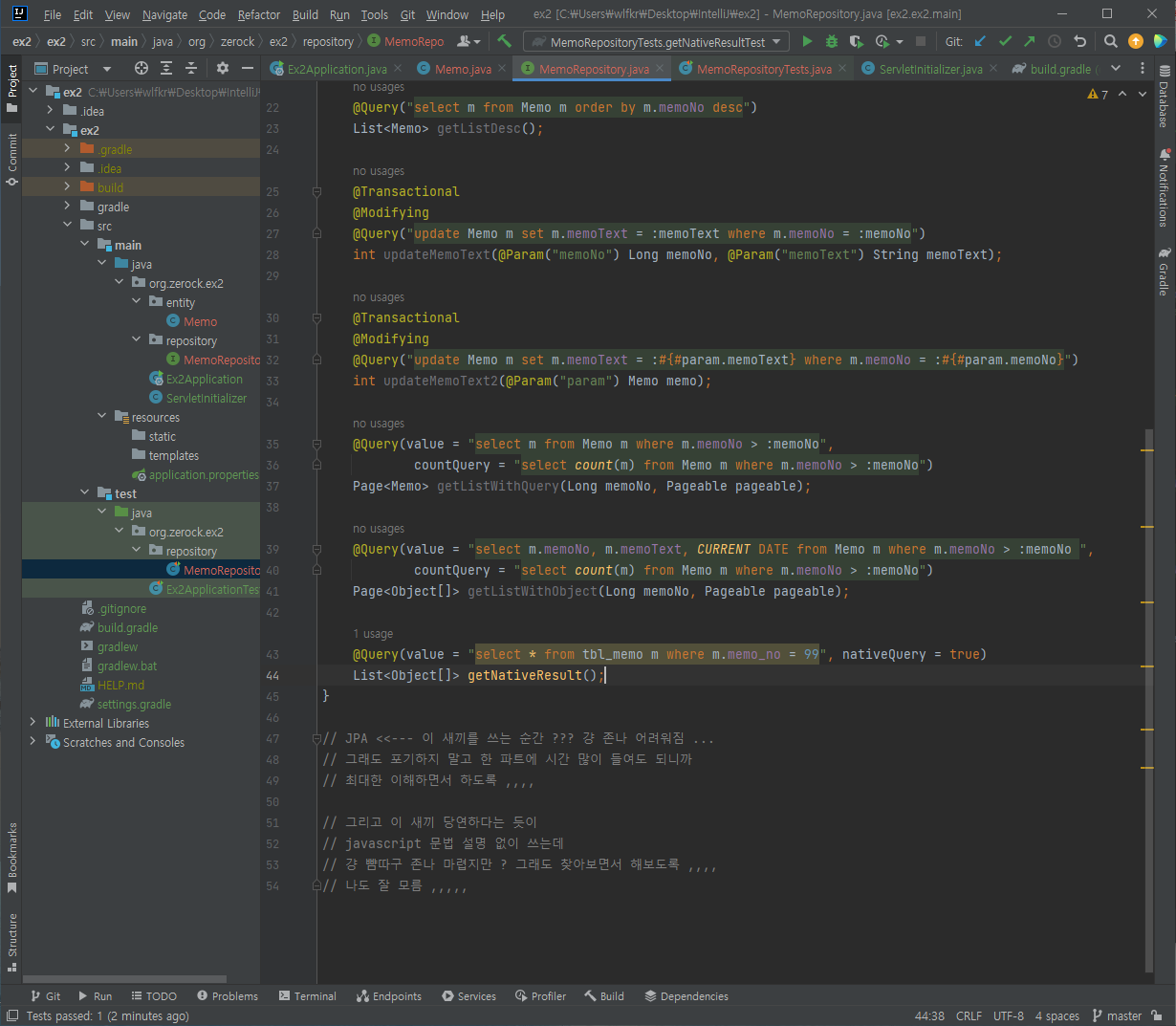
Task: Open the Structure tool window
Action: 11,942
